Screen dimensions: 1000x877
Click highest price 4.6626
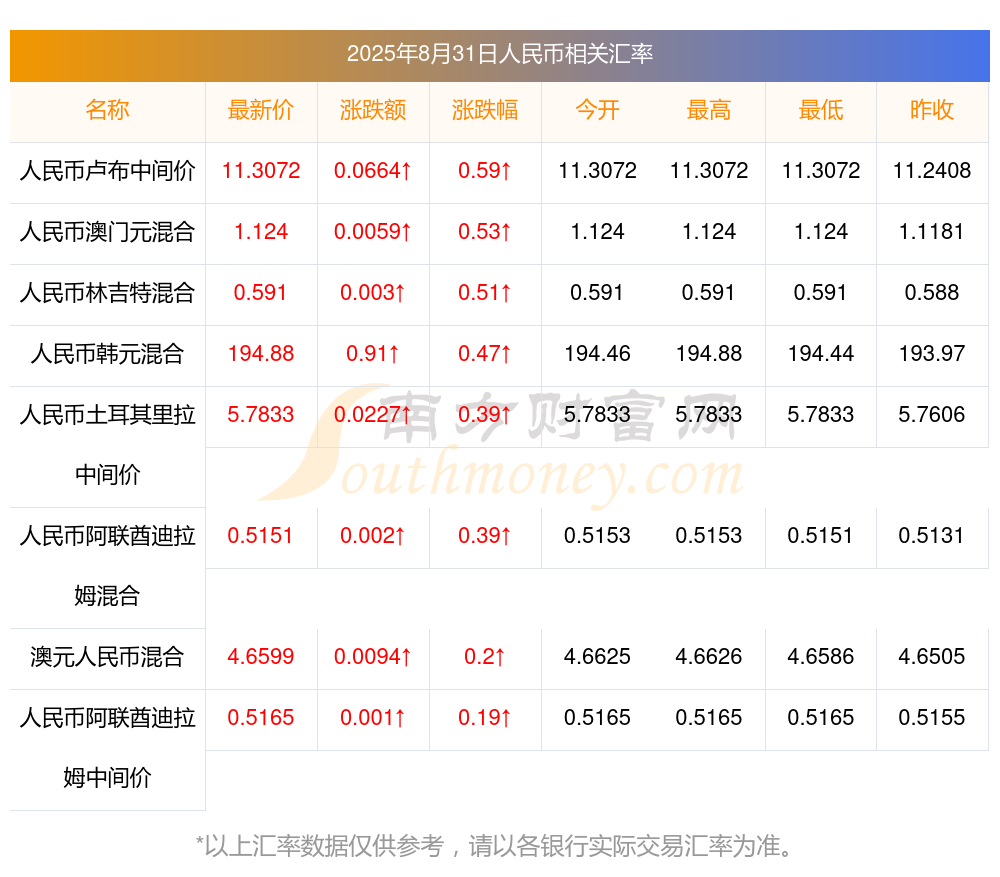(x=709, y=656)
